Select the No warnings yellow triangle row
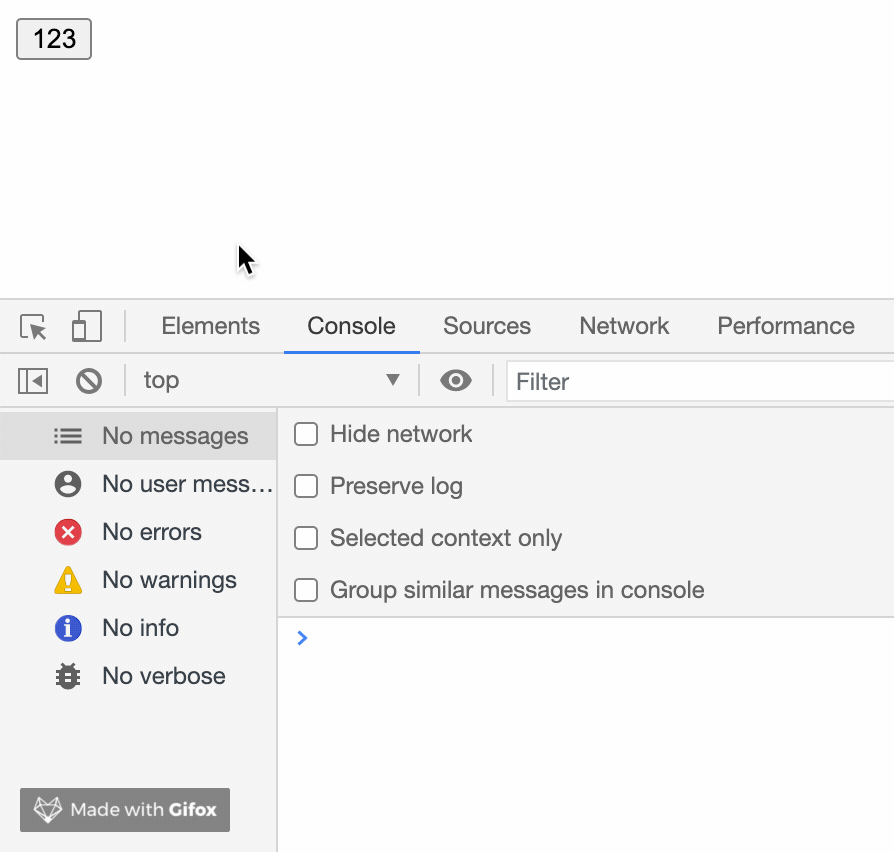 [139, 580]
